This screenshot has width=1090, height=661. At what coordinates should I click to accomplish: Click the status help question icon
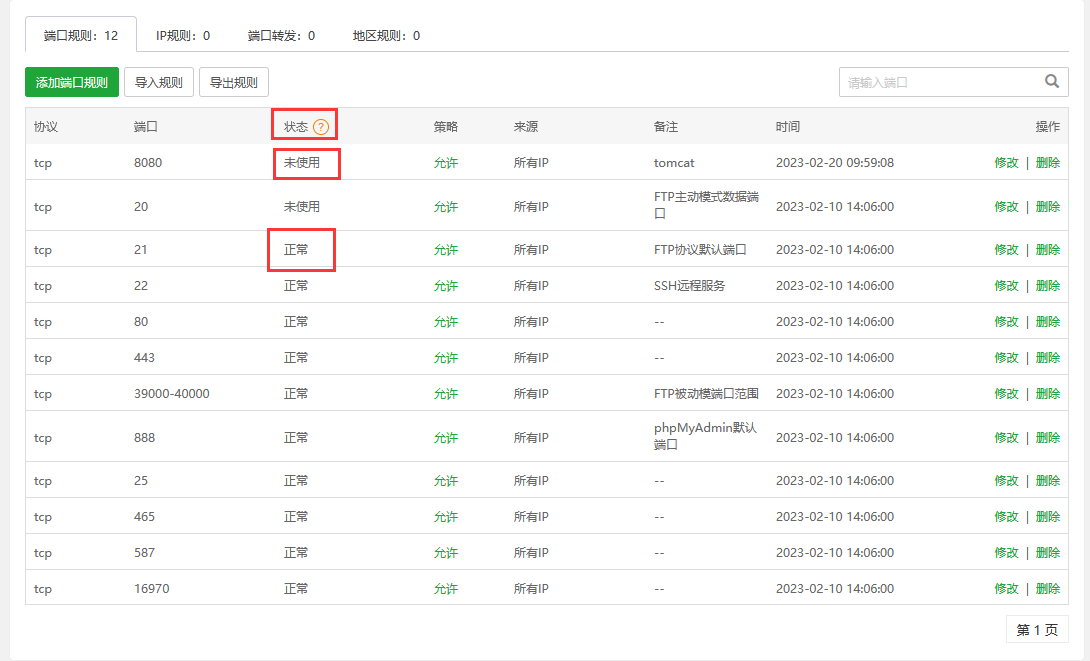[320, 127]
